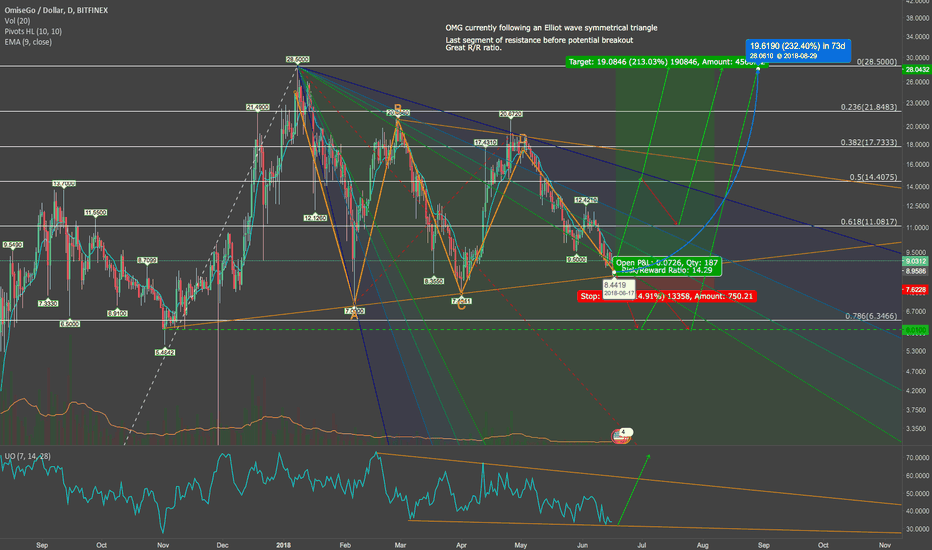Select Elliott wave letter A marker
Screen dimensions: 932x550
(354, 316)
